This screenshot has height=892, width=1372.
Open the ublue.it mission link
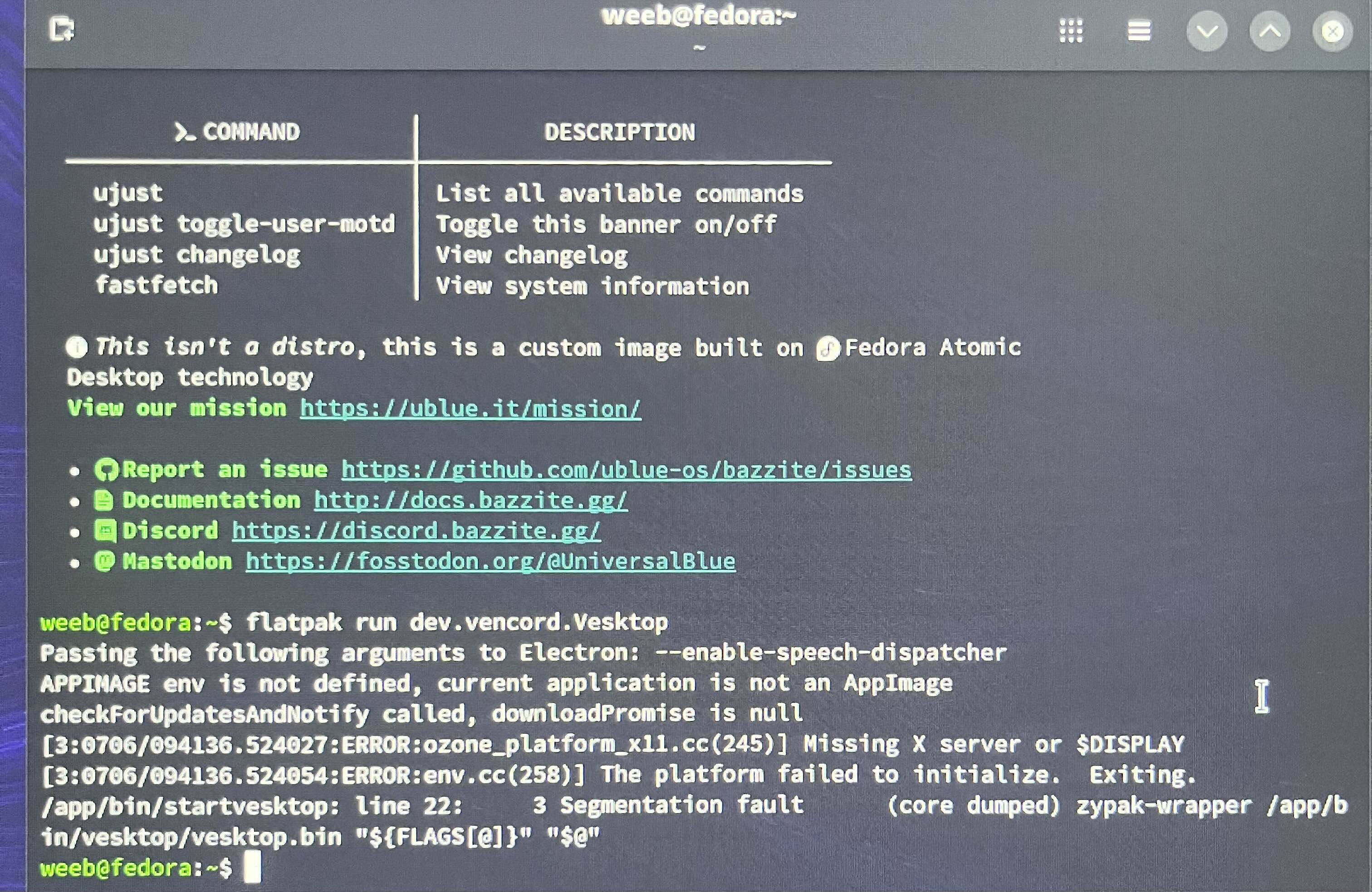470,409
